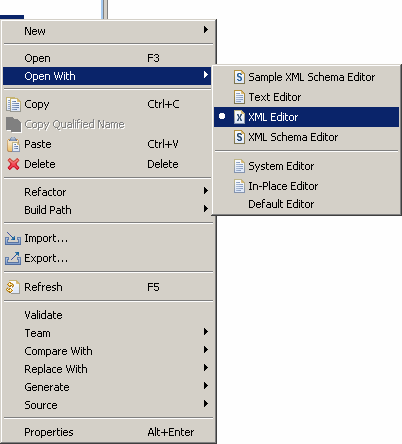Click the Paste clipboard icon

click(x=13, y=144)
